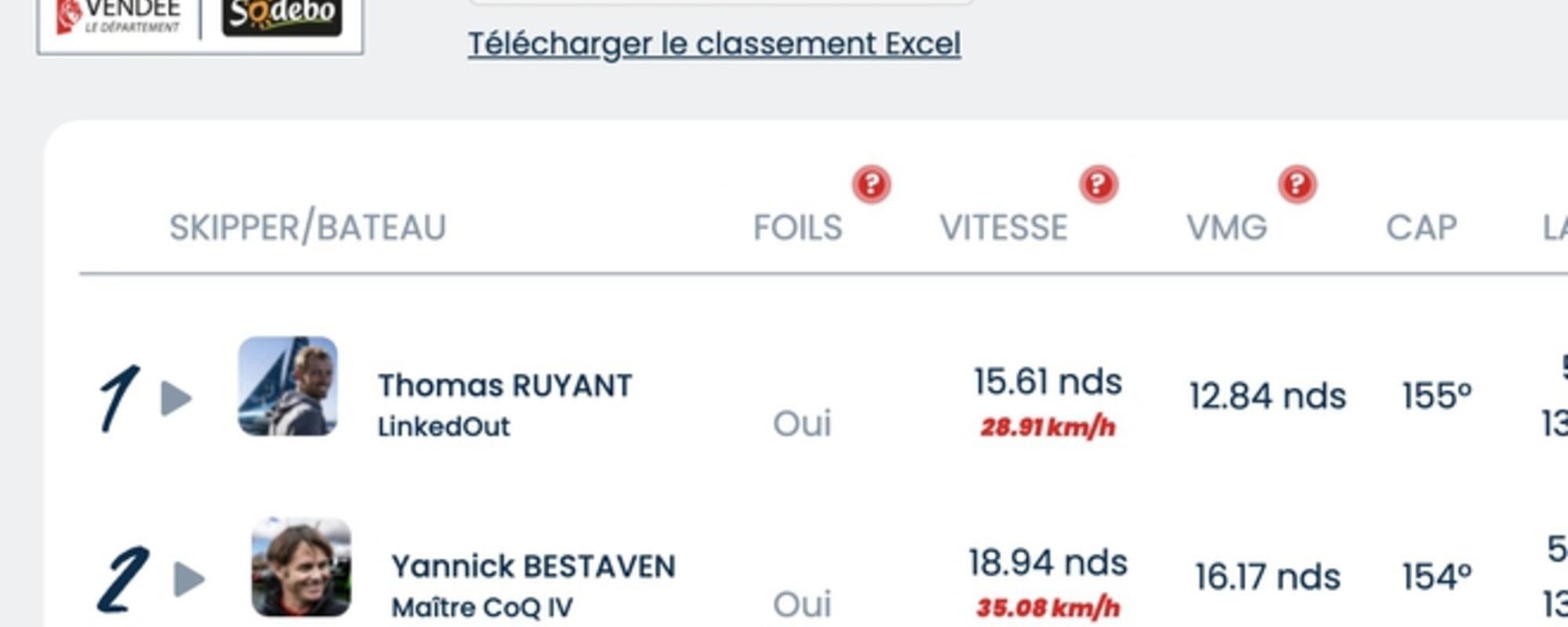
Task: Open the VMG help question mark icon
Action: [x=1298, y=185]
